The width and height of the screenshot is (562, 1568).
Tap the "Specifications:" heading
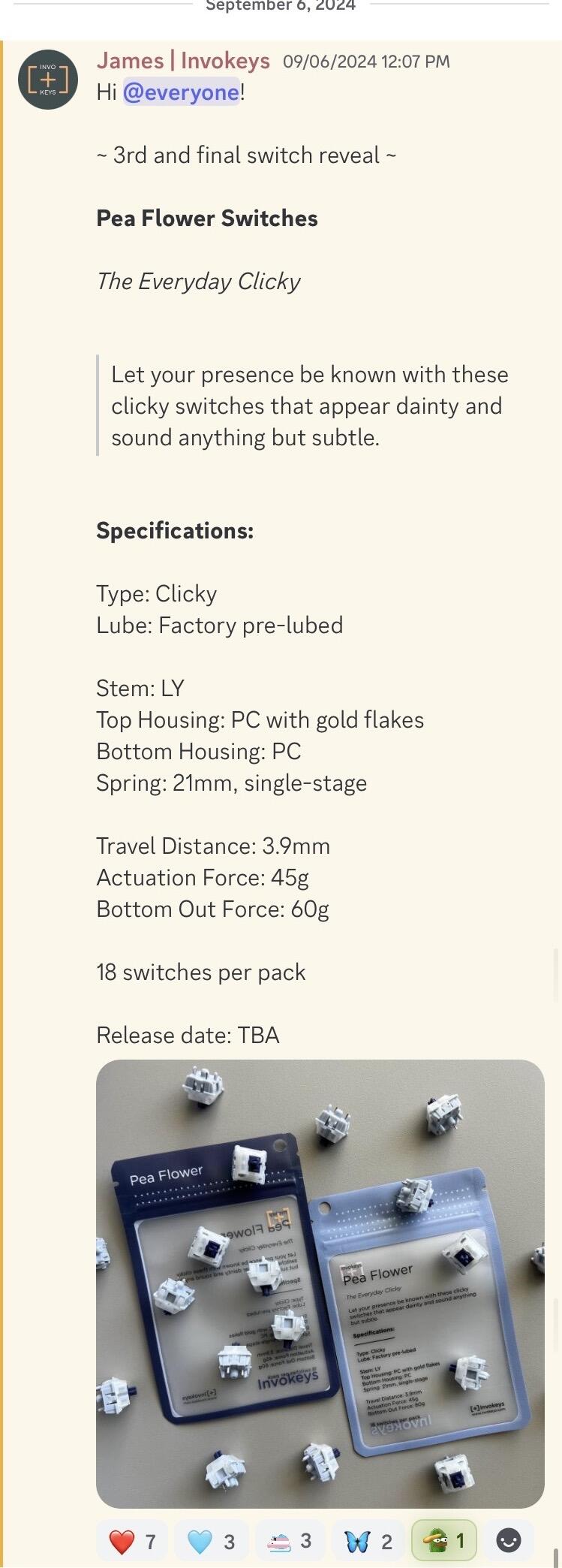click(175, 531)
